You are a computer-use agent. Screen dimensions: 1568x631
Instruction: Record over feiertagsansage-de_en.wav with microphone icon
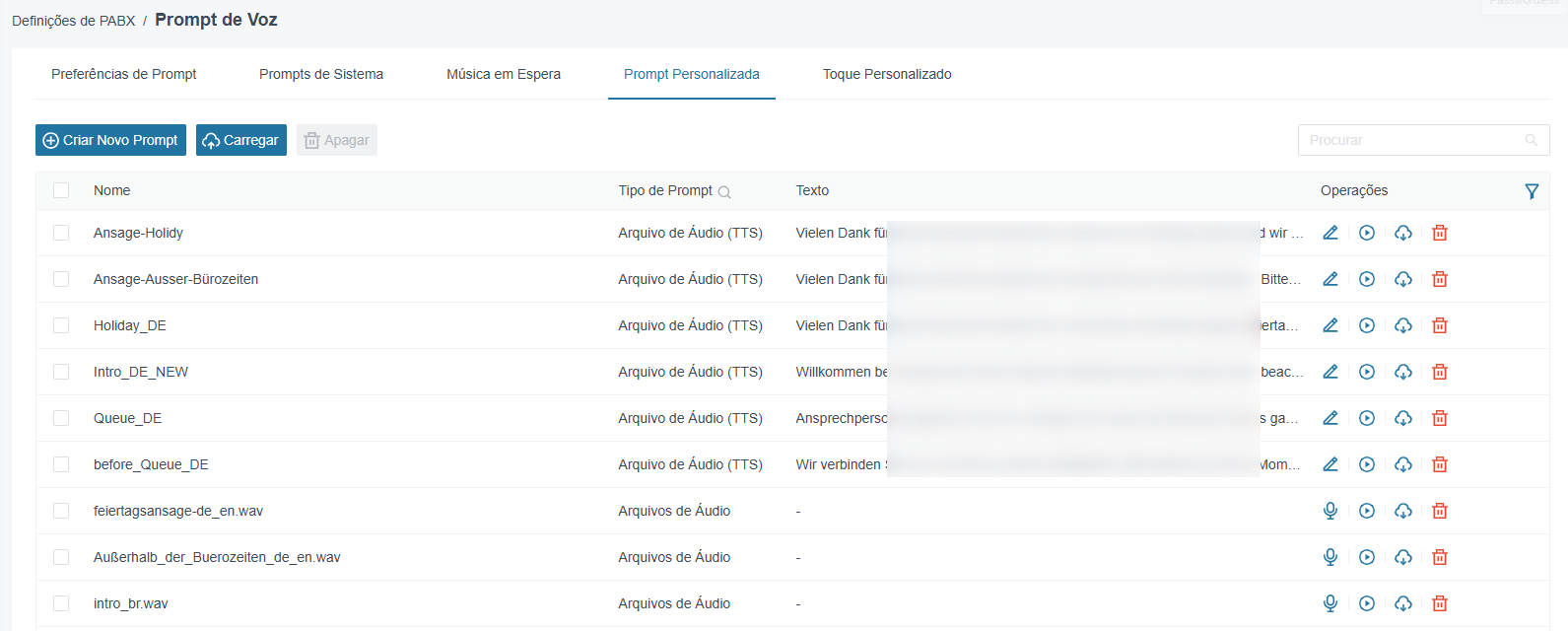(x=1330, y=511)
